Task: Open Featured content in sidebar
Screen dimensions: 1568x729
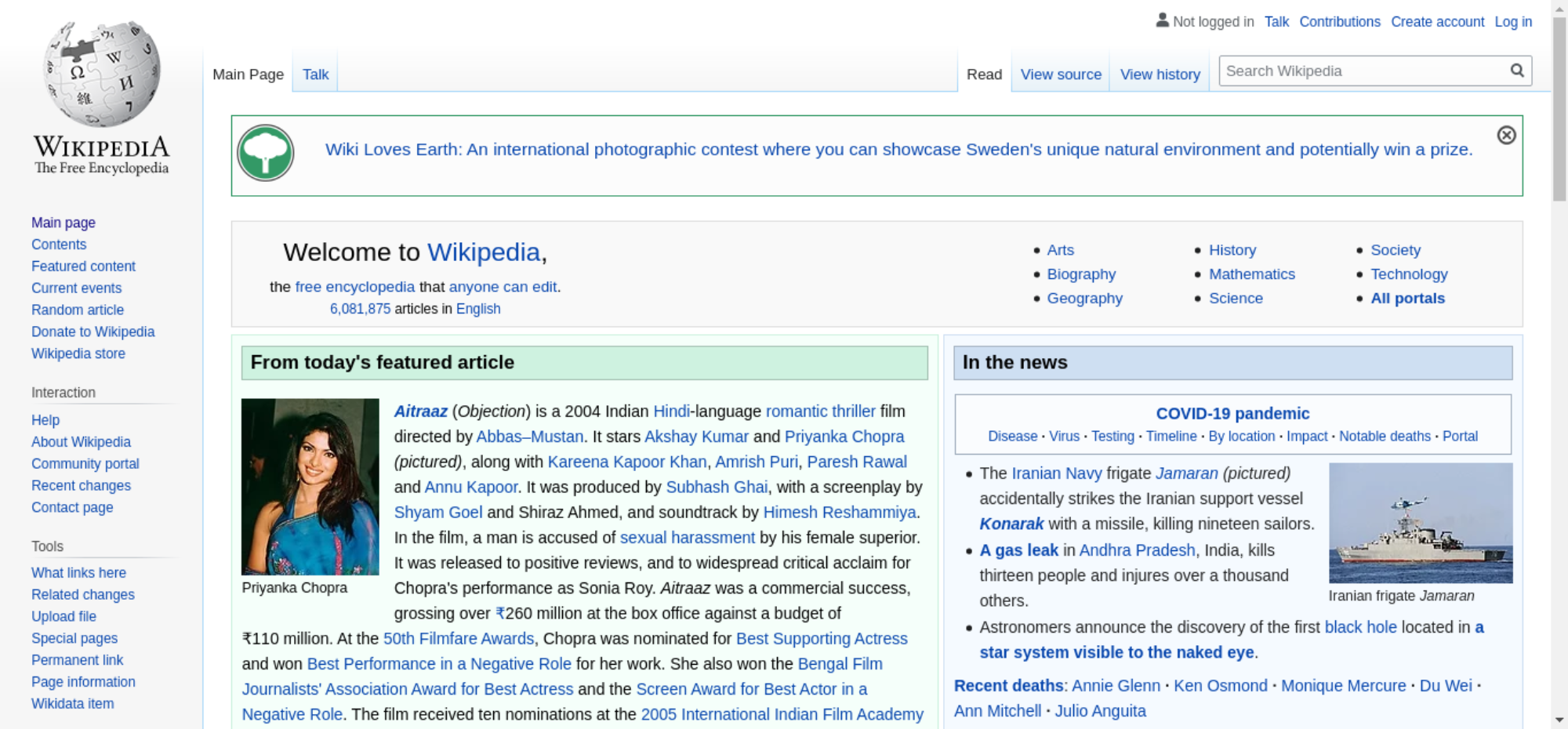Action: 83,267
